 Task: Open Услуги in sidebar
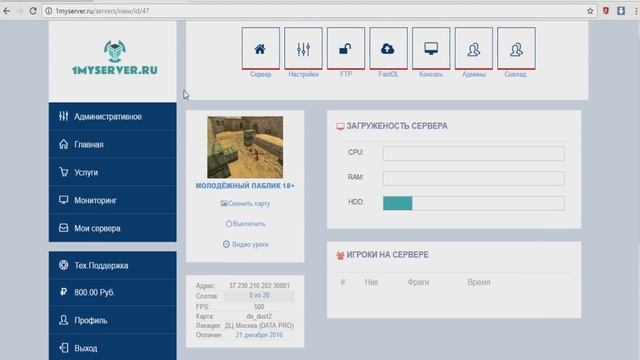(x=113, y=172)
